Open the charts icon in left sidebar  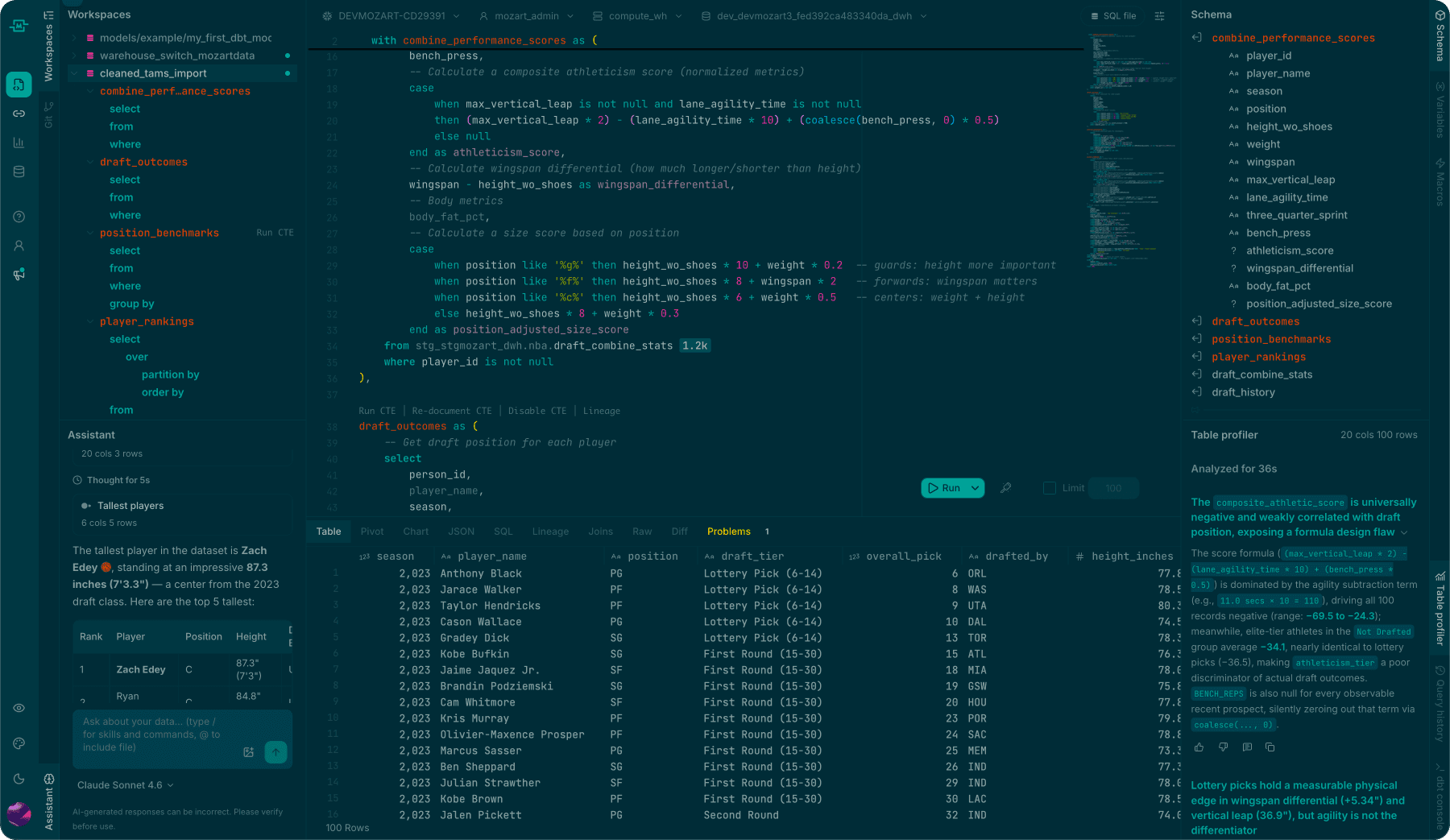pyautogui.click(x=19, y=143)
